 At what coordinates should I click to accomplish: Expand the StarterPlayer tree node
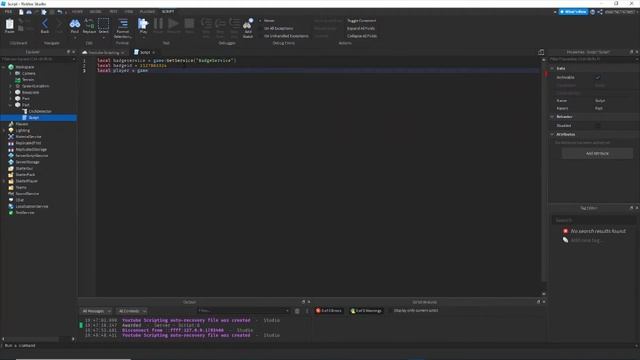tap(4, 181)
